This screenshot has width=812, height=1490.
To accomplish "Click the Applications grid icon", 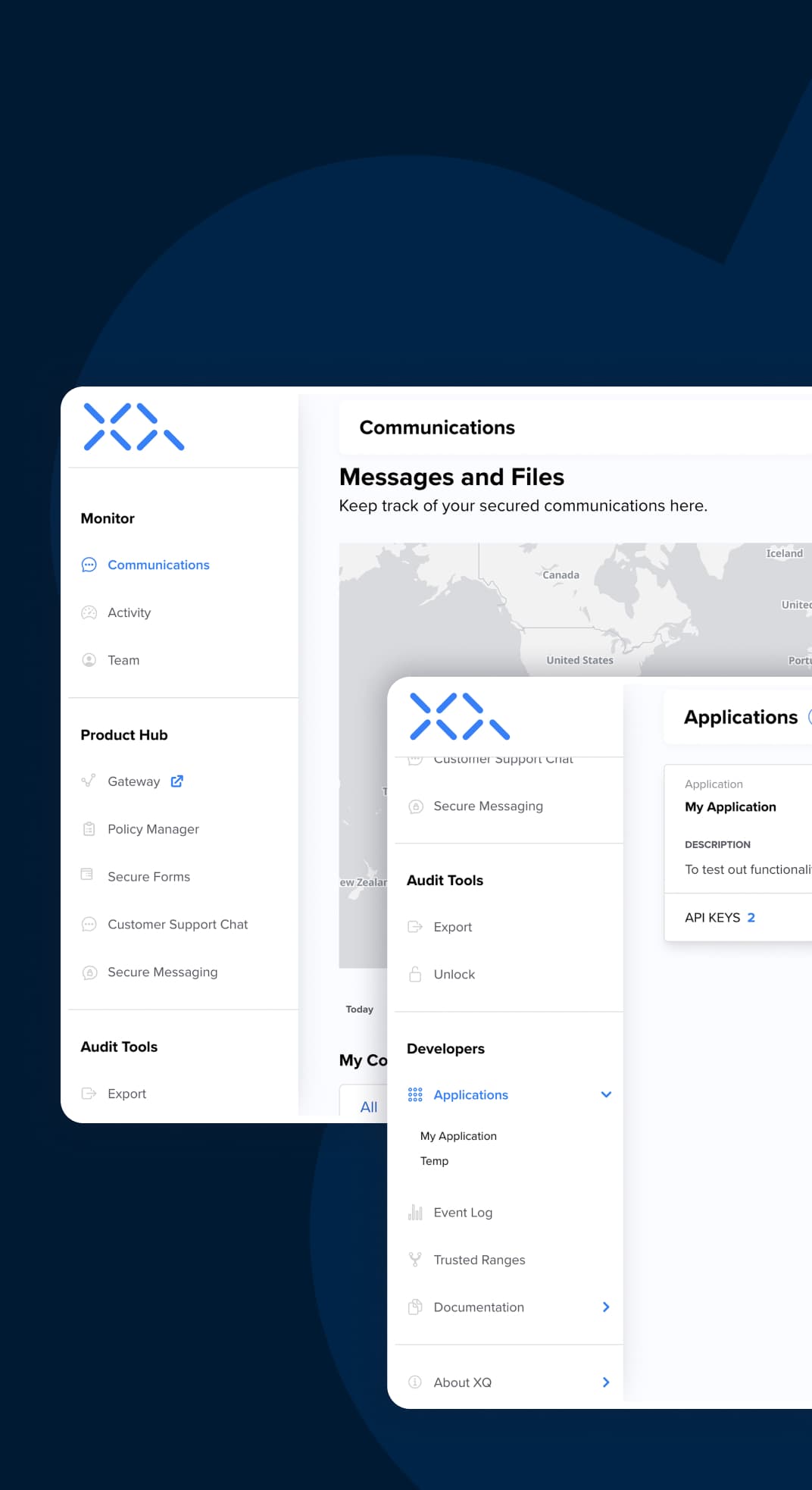I will point(415,1094).
